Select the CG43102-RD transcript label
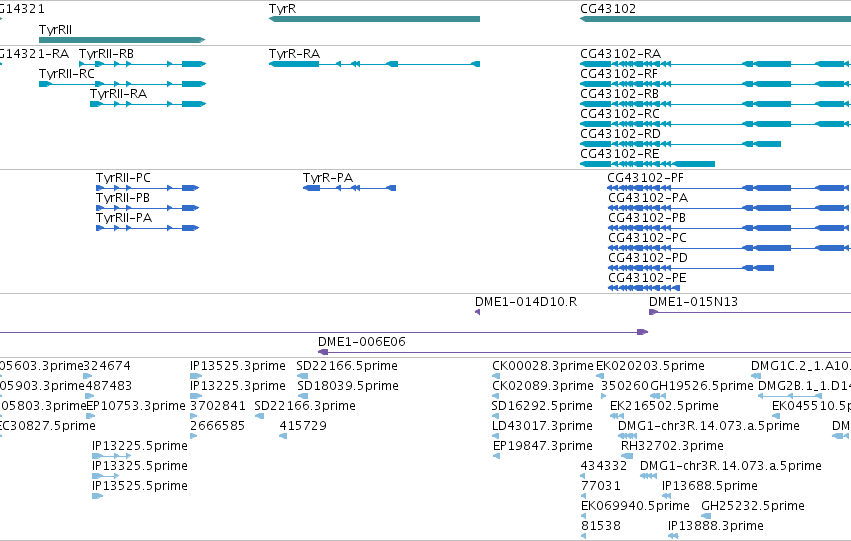This screenshot has height=541, width=851. click(620, 134)
